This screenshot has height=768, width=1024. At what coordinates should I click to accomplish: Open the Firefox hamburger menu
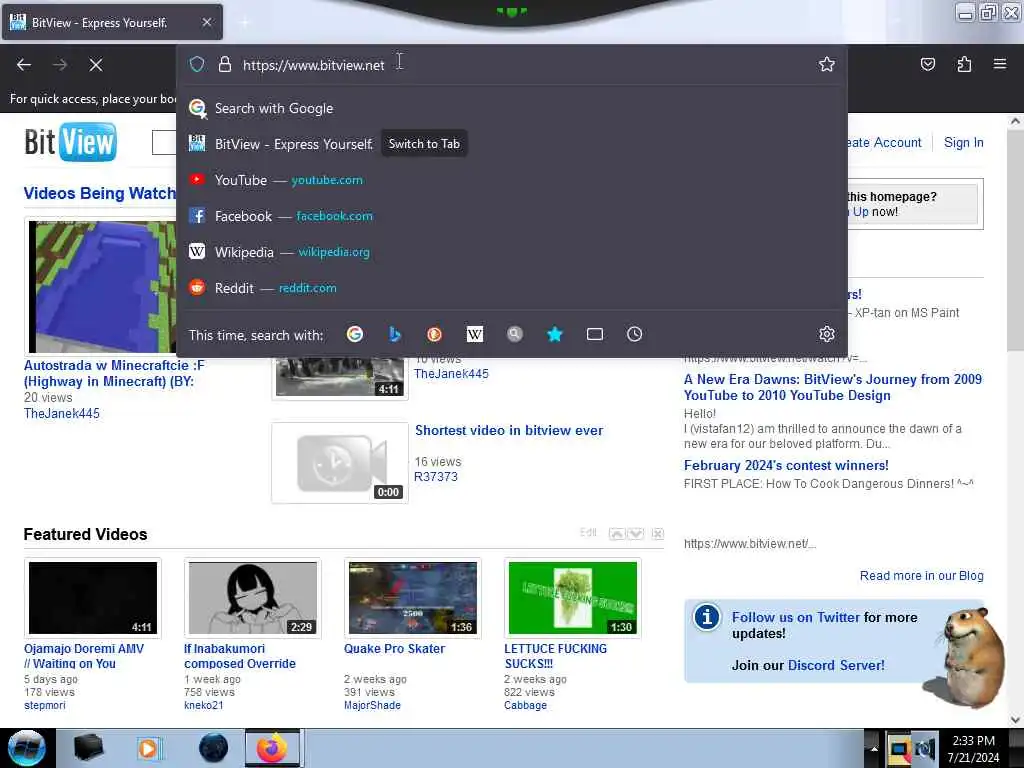999,64
